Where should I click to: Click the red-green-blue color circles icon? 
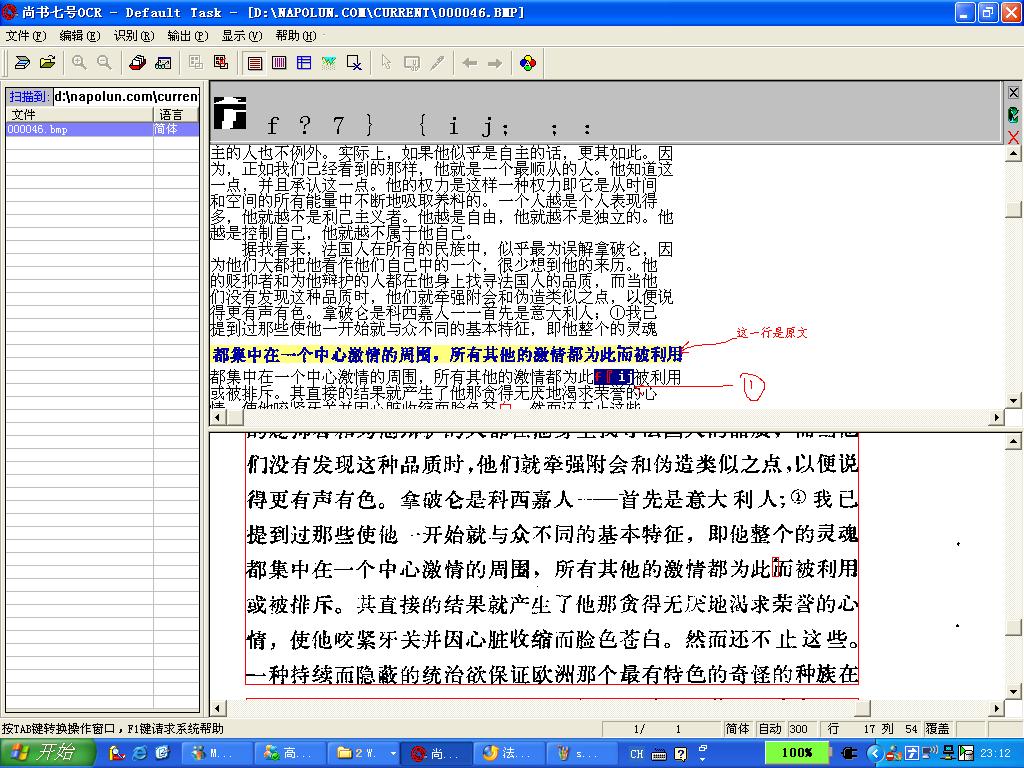pos(528,63)
